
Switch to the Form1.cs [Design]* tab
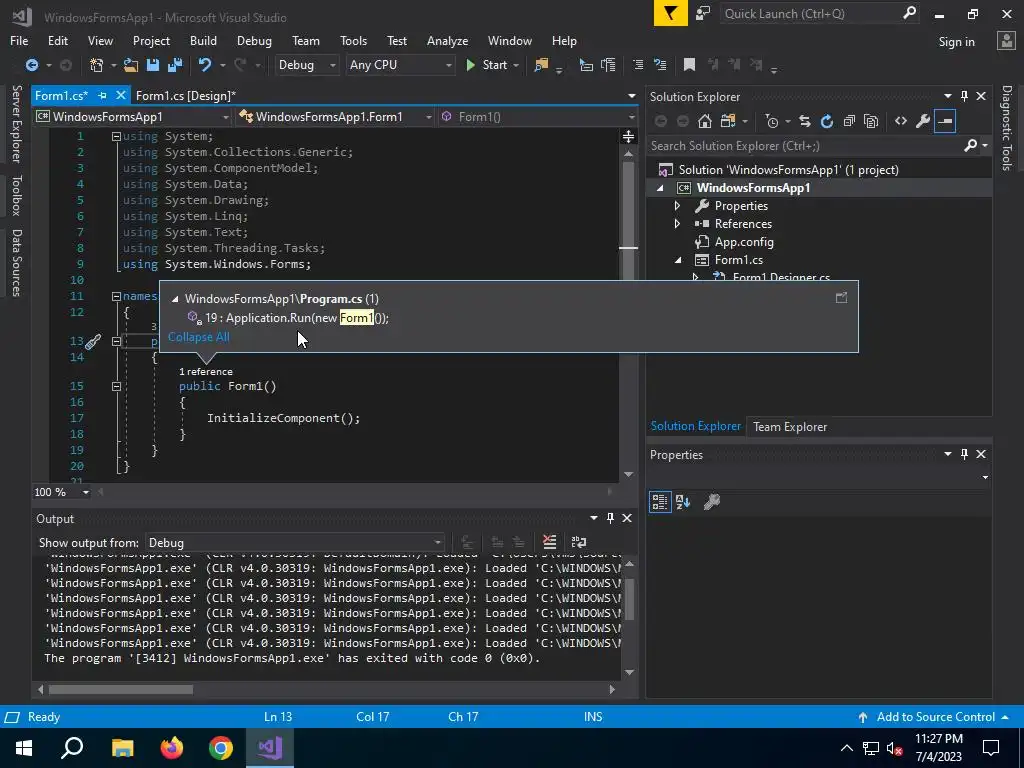(x=186, y=95)
